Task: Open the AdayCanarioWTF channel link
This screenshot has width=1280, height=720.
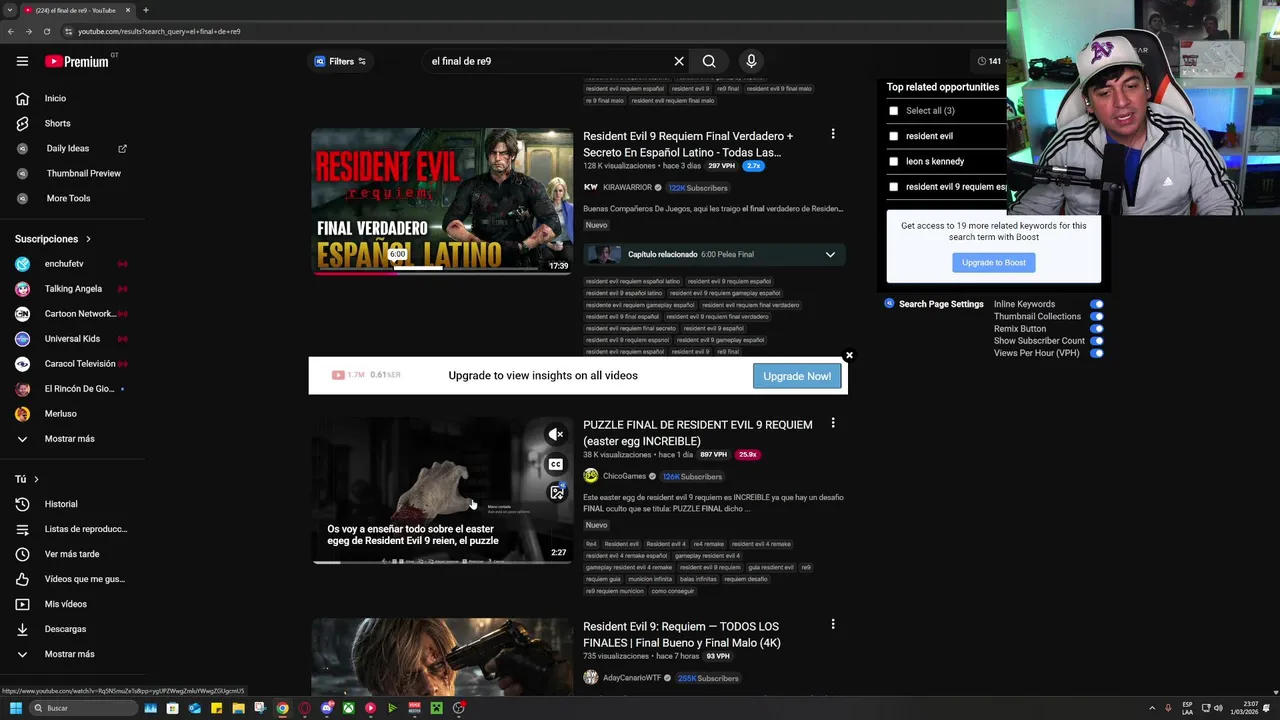Action: click(x=631, y=678)
